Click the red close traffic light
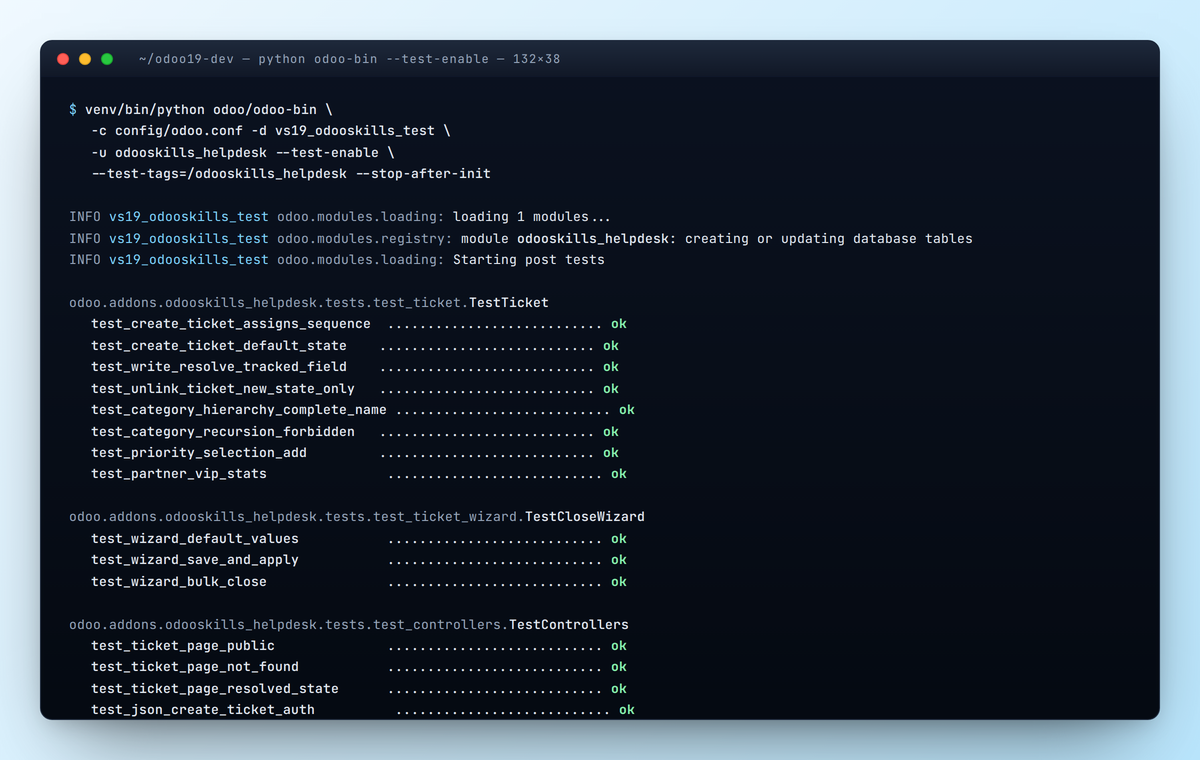 click(63, 58)
